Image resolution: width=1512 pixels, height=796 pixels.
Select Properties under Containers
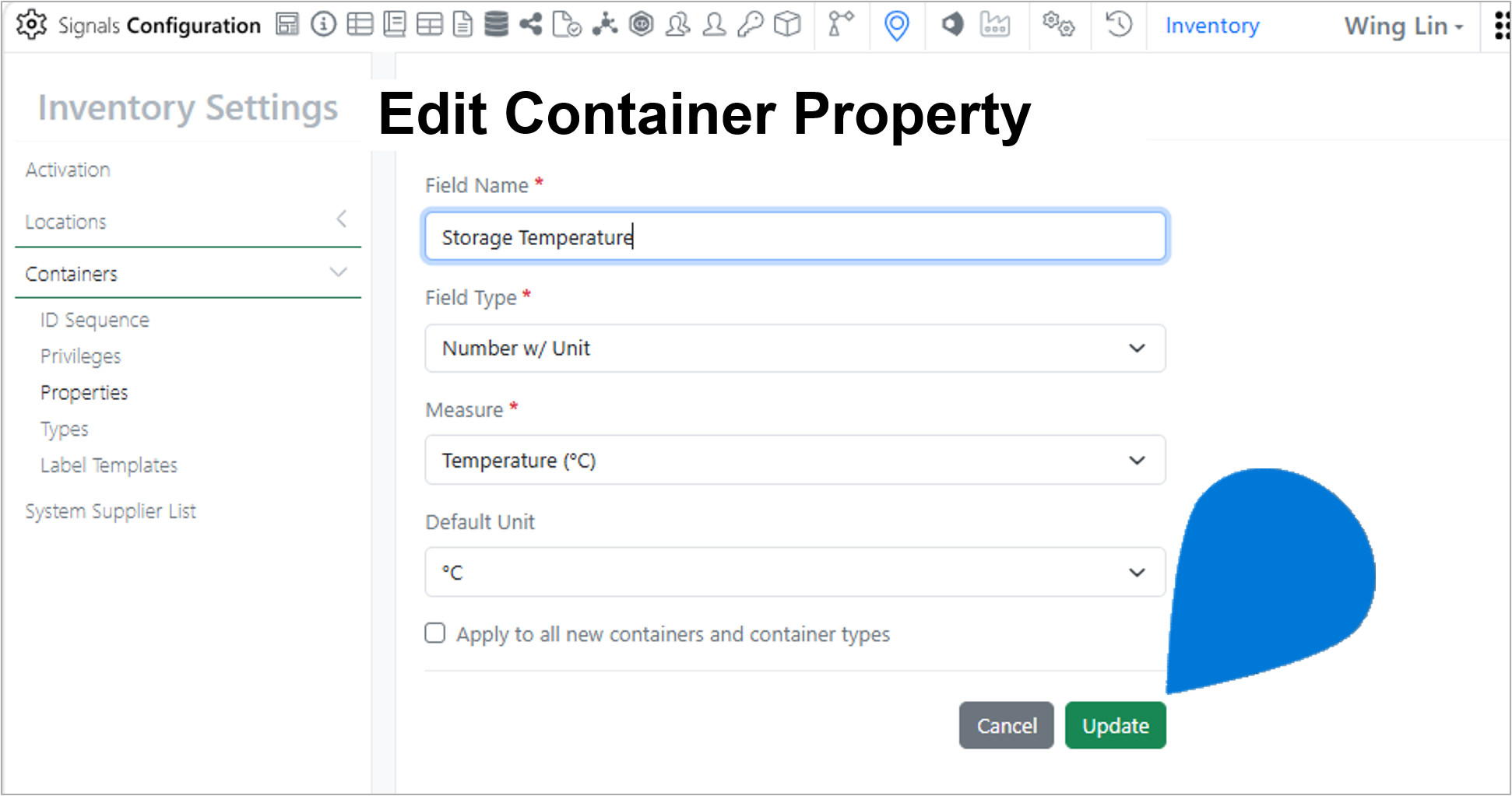tap(84, 393)
